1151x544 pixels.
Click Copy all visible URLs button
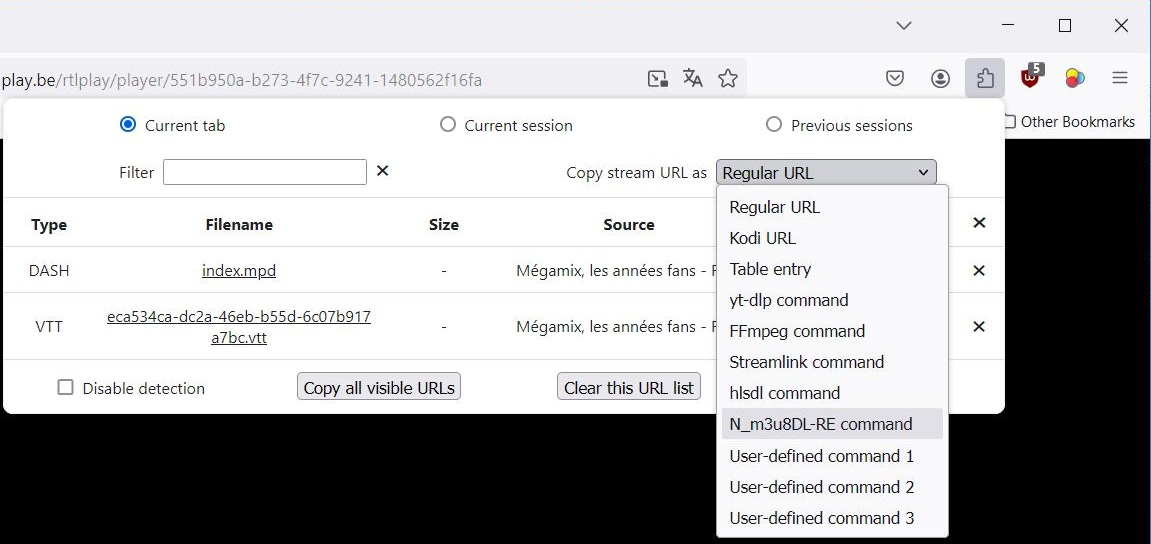click(379, 388)
